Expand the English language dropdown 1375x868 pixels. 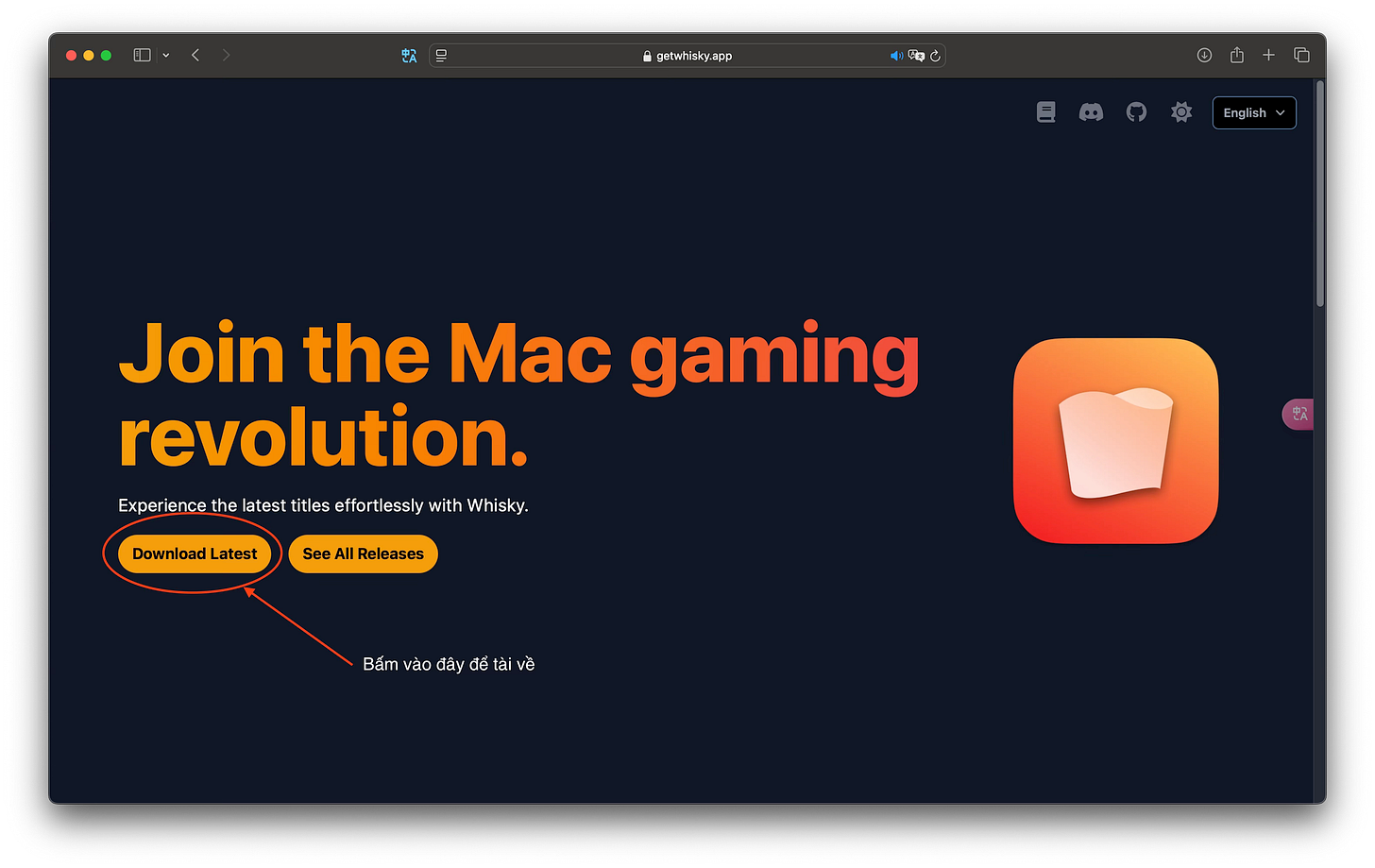tap(1254, 112)
